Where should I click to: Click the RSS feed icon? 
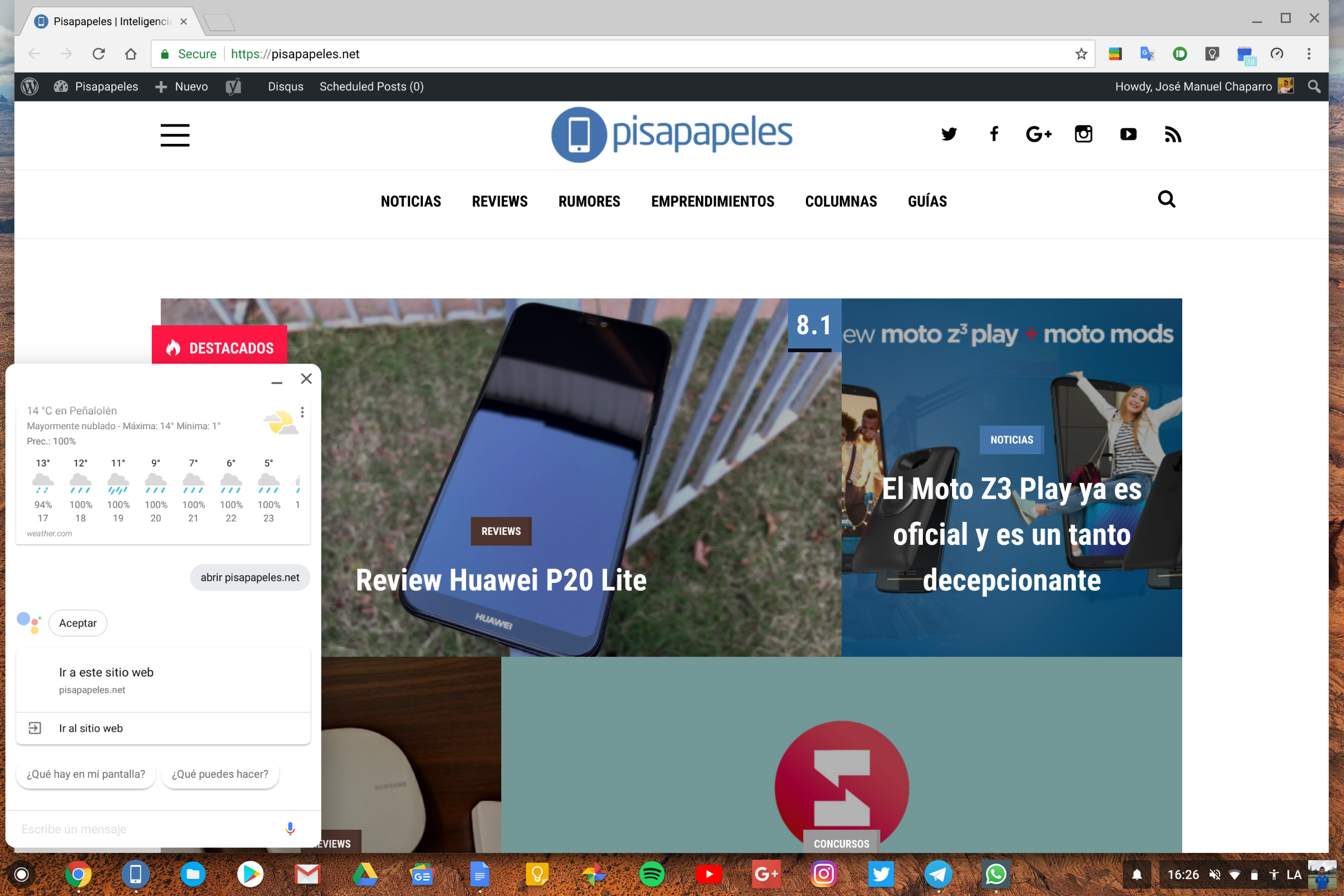click(1173, 134)
